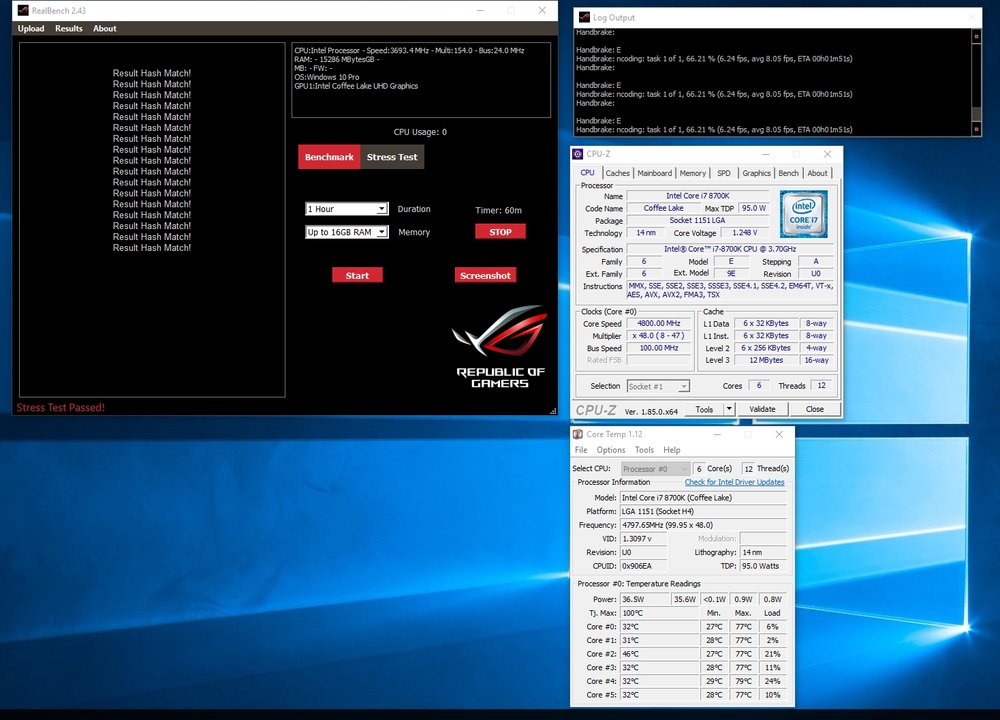Click the CPUID value '0x906EA'
The height and width of the screenshot is (720, 1000).
coord(643,566)
